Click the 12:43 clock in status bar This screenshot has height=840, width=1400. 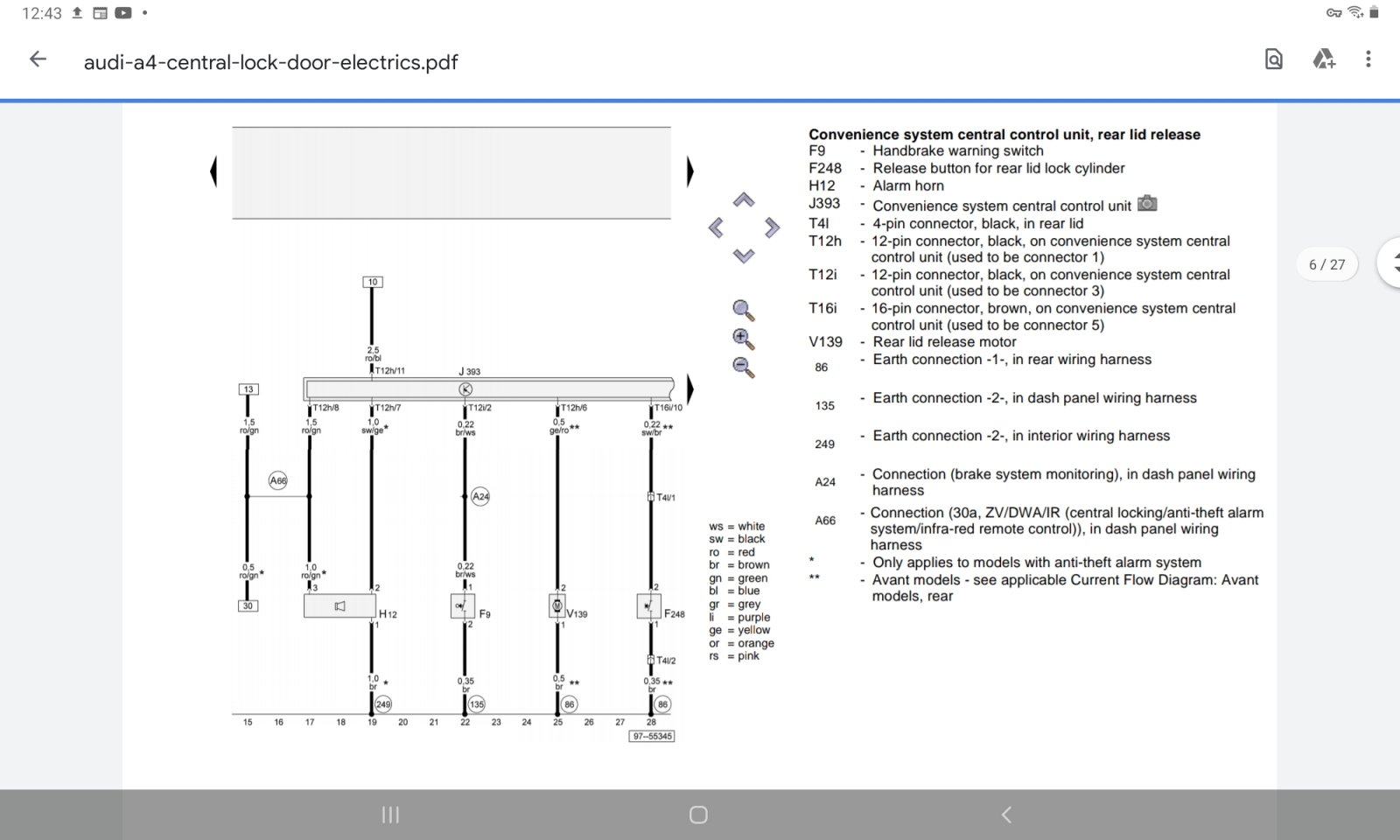pyautogui.click(x=42, y=13)
